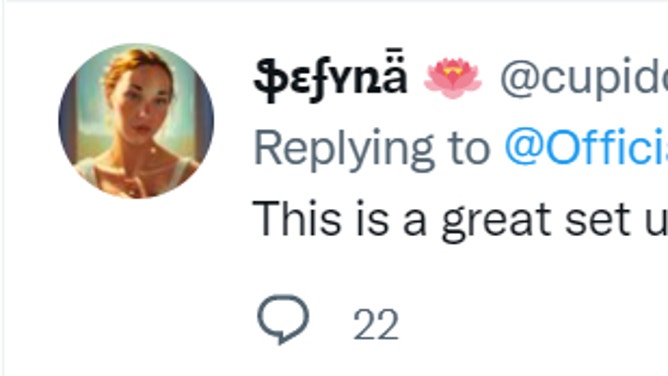668x376 pixels.
Task: Click the word "great" in the tweet
Action: (496, 221)
